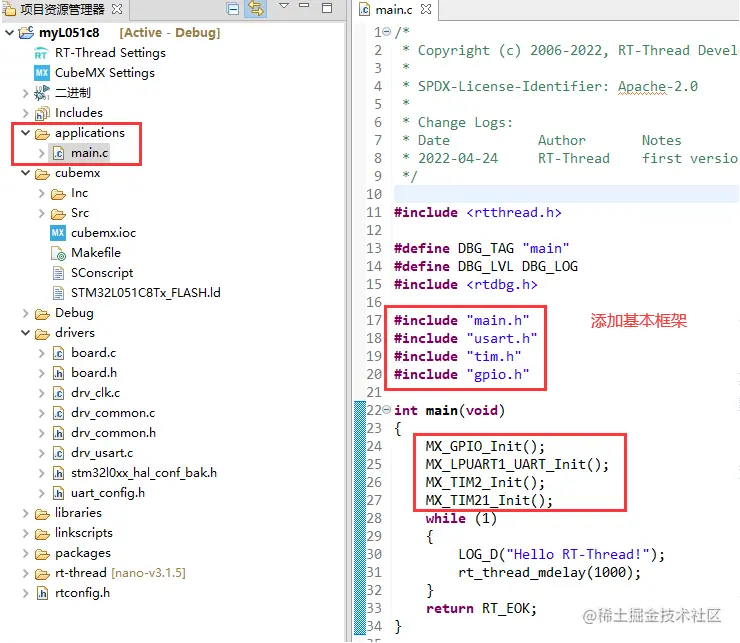Select the Makefile icon

click(x=58, y=253)
